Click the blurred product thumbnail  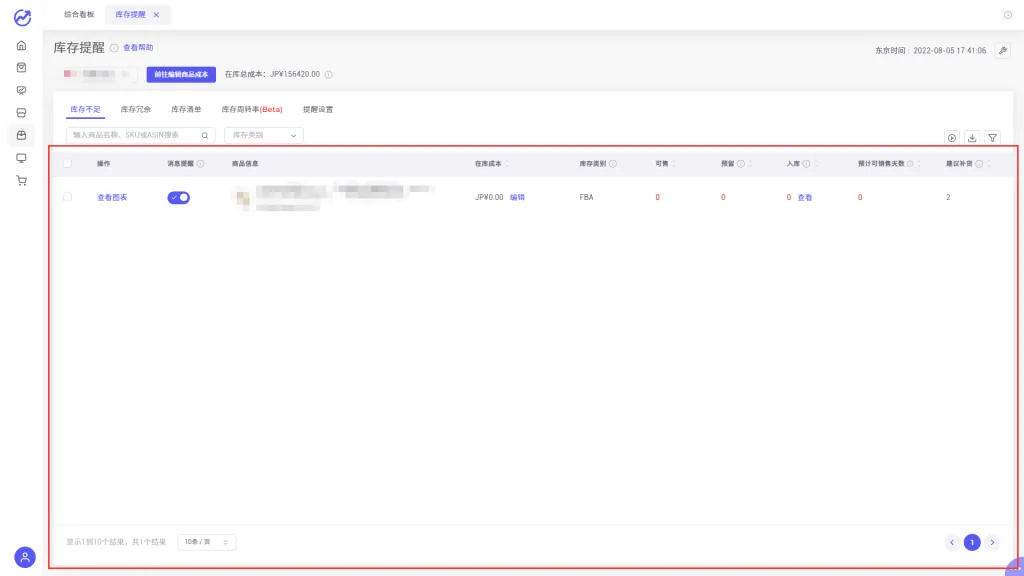coord(242,197)
